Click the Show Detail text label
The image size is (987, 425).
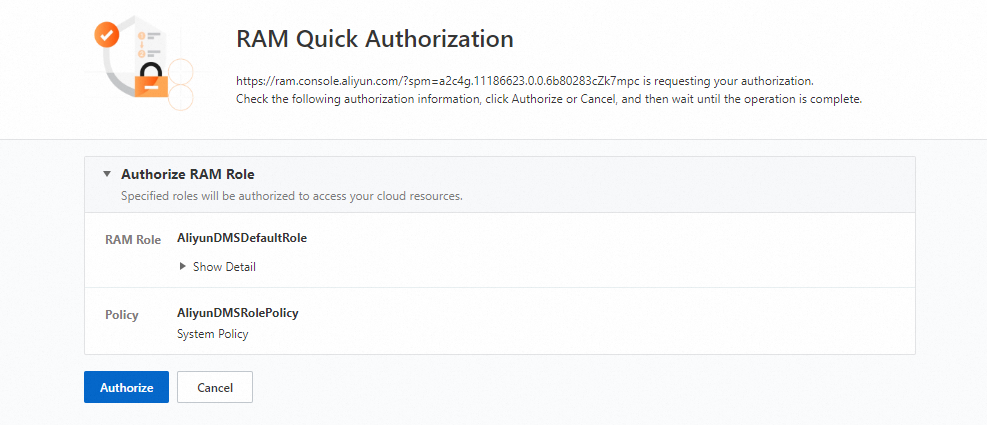224,267
